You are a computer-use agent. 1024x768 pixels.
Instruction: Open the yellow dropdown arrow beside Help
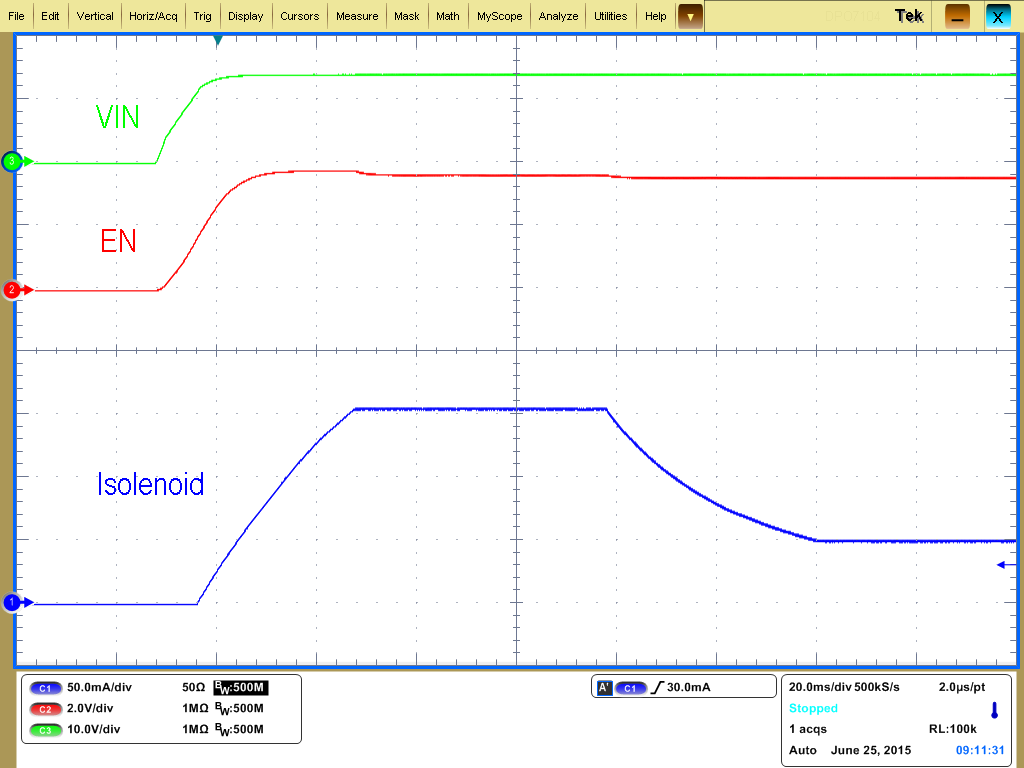click(689, 16)
